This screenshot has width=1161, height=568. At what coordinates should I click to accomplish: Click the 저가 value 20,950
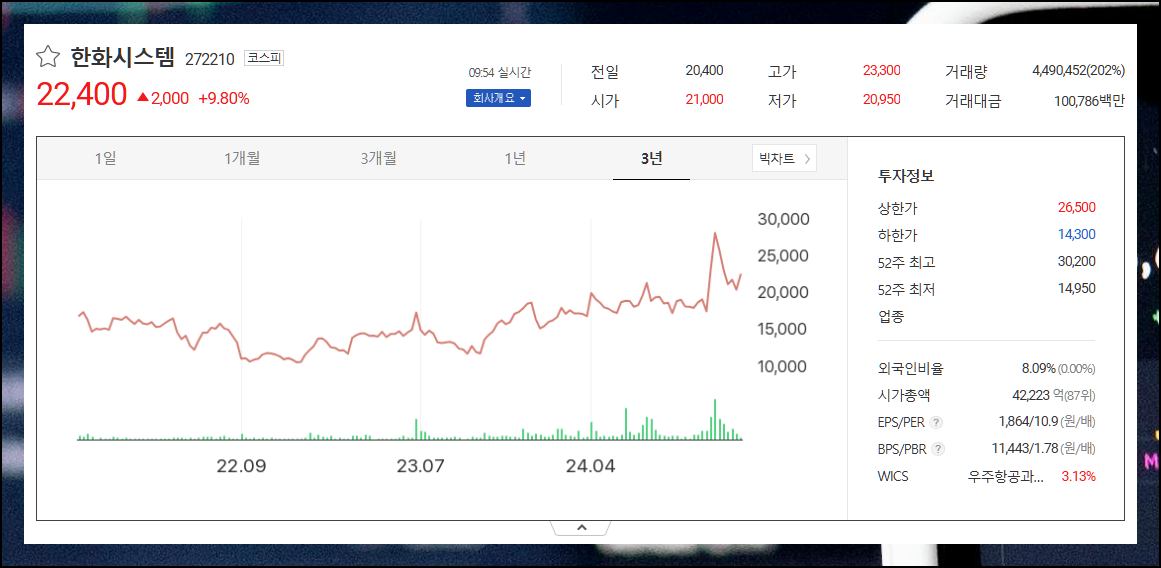(882, 99)
